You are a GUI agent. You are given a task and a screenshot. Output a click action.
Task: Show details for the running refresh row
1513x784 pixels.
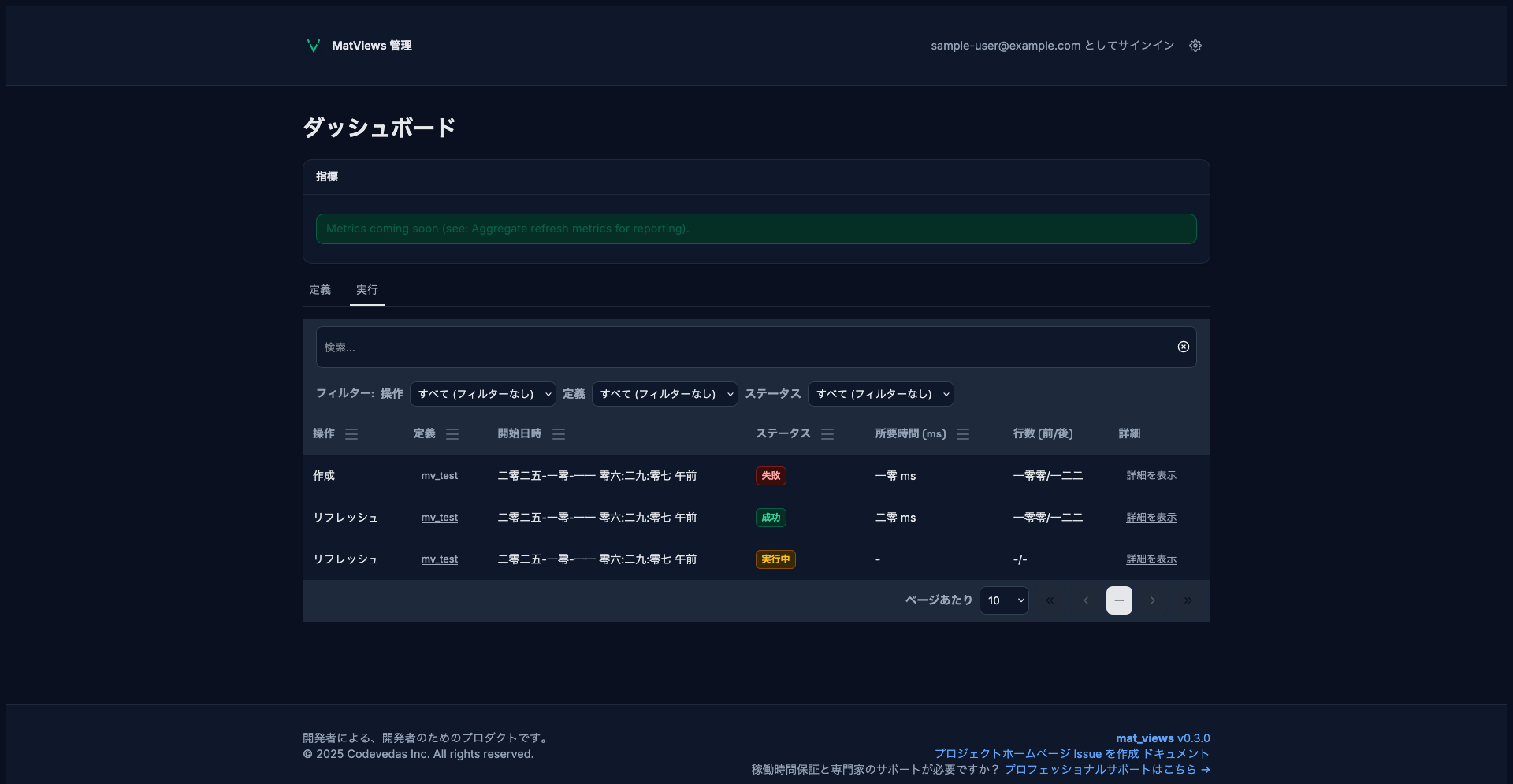click(1151, 559)
